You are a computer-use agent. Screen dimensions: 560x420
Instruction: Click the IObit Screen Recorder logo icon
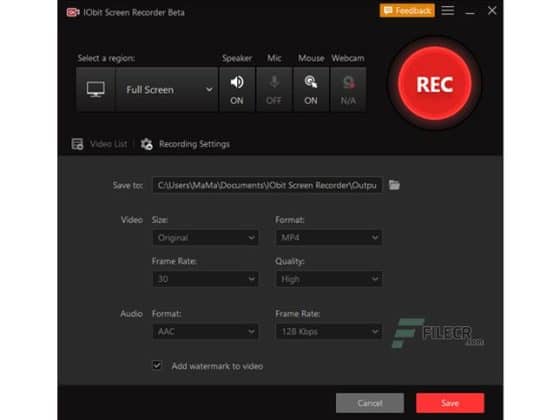(73, 12)
